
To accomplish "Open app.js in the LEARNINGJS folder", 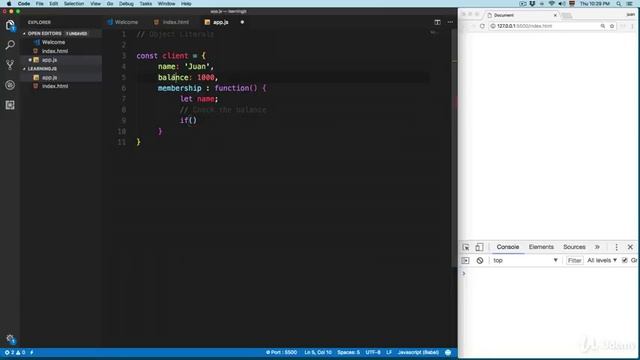I will click(x=49, y=78).
